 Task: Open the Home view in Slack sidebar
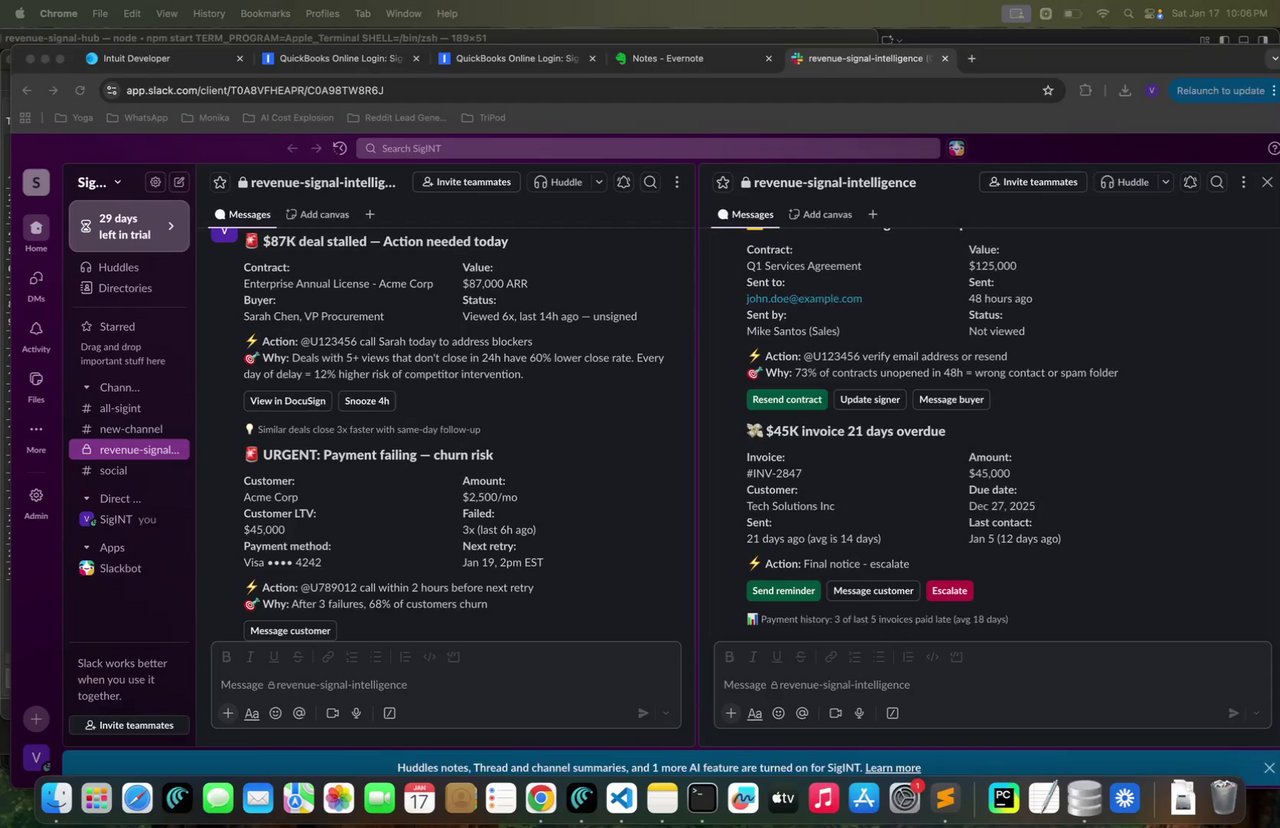click(36, 228)
